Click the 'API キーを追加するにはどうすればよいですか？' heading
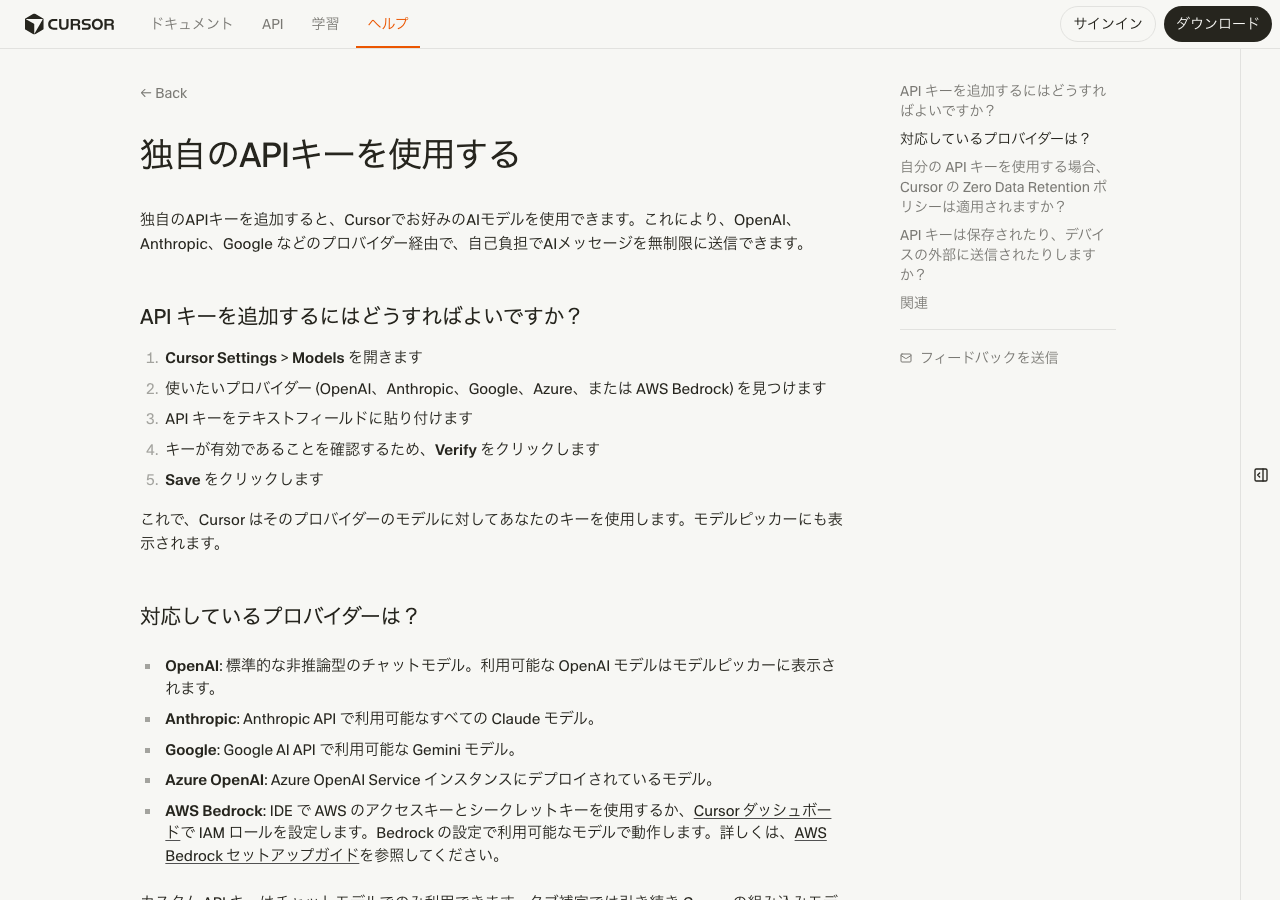 click(x=360, y=316)
